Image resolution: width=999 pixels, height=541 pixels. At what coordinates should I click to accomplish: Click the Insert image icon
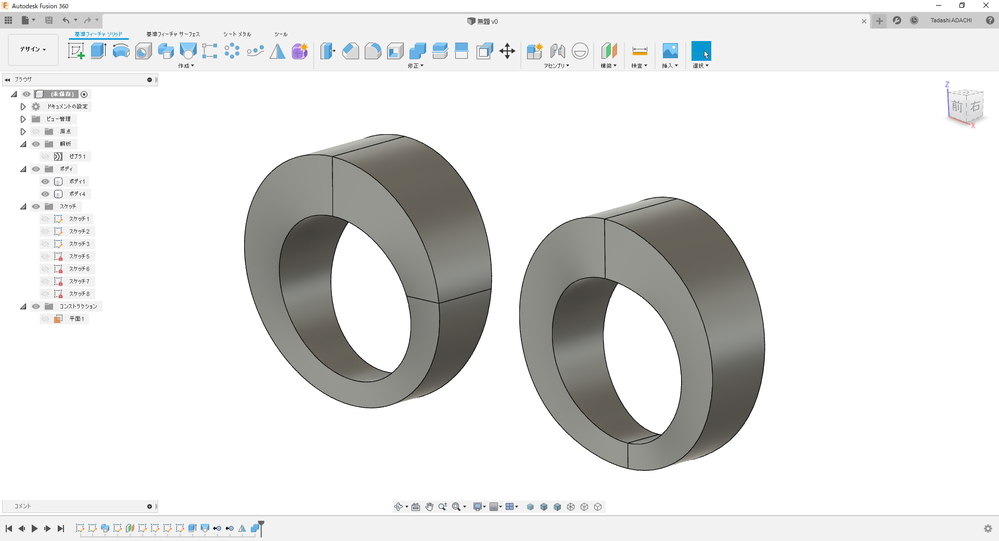[670, 51]
